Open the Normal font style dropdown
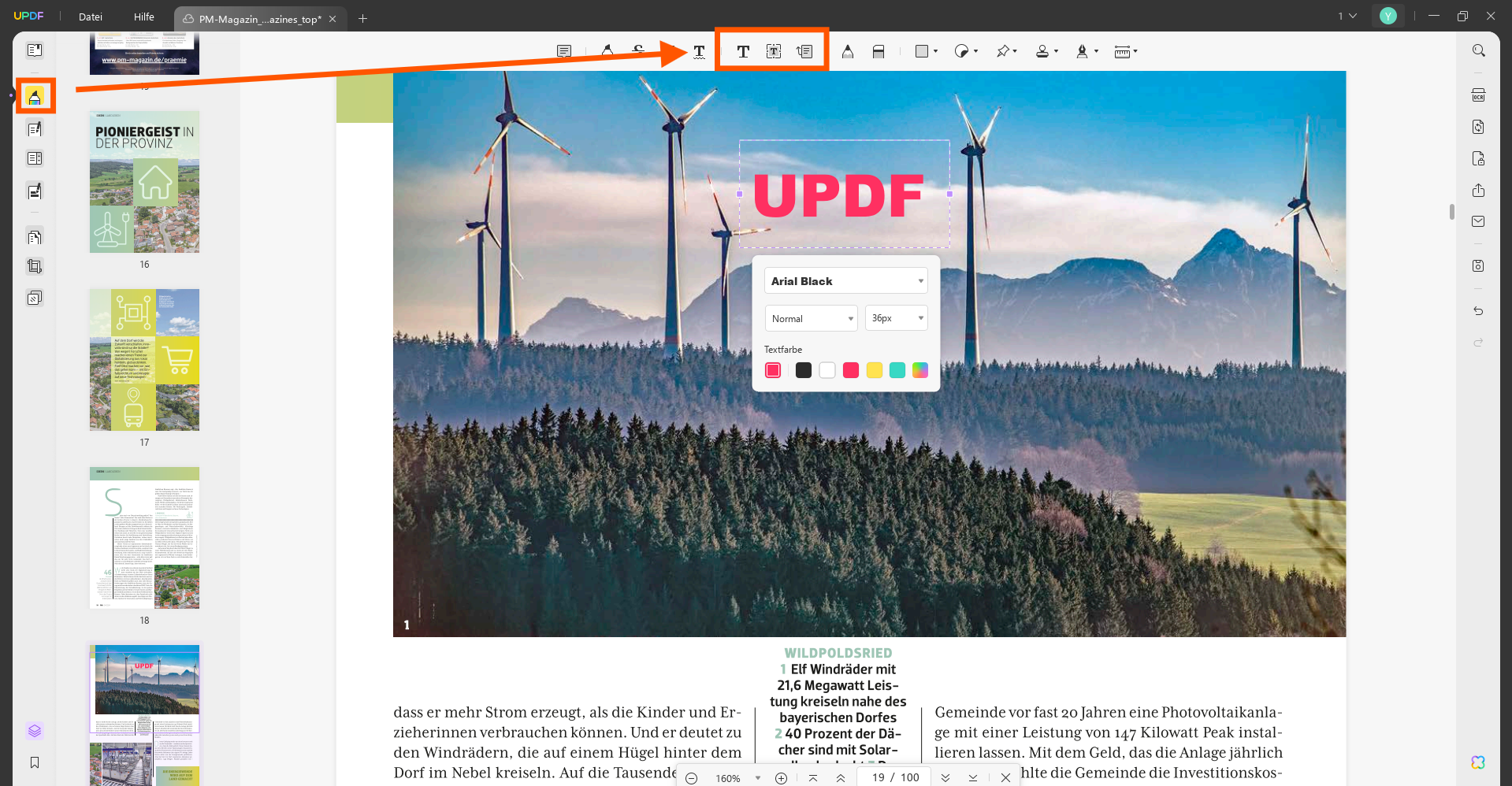The image size is (1512, 786). pos(811,318)
